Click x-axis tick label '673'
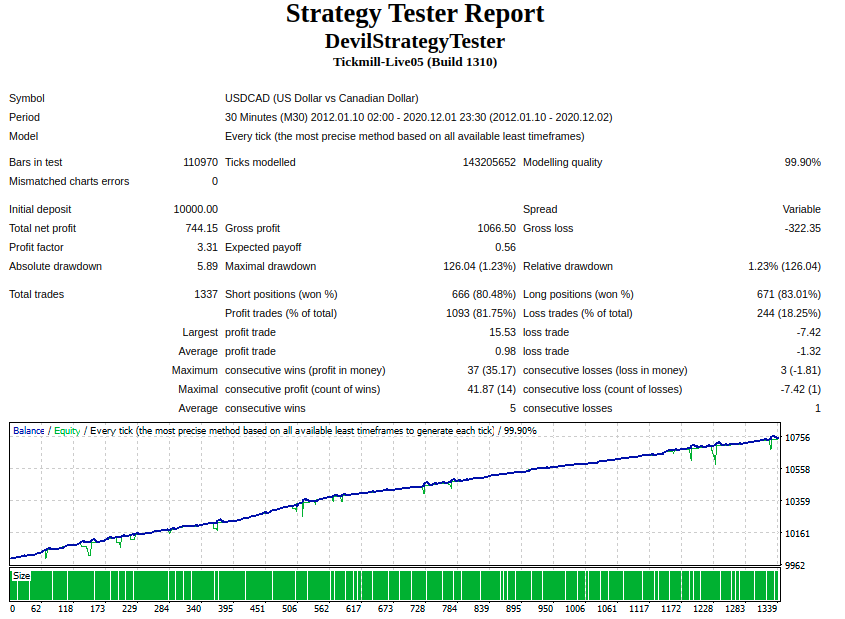Image resolution: width=845 pixels, height=619 pixels. pyautogui.click(x=385, y=608)
